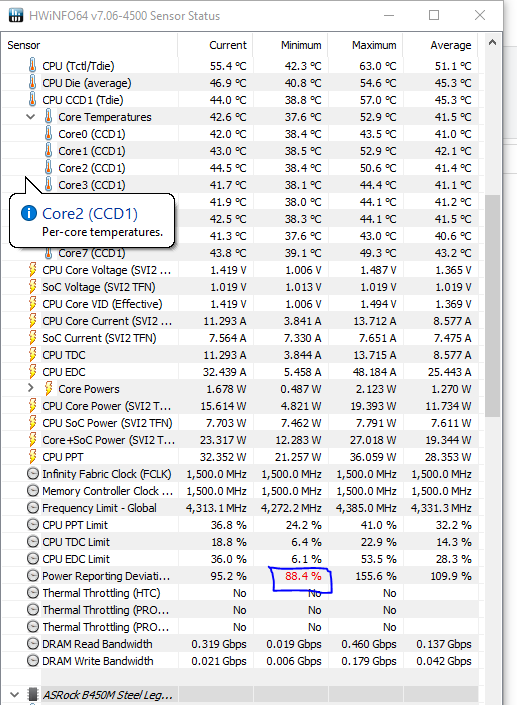
Task: Click the ASRock B450M motherboard chip icon
Action: pyautogui.click(x=32, y=695)
